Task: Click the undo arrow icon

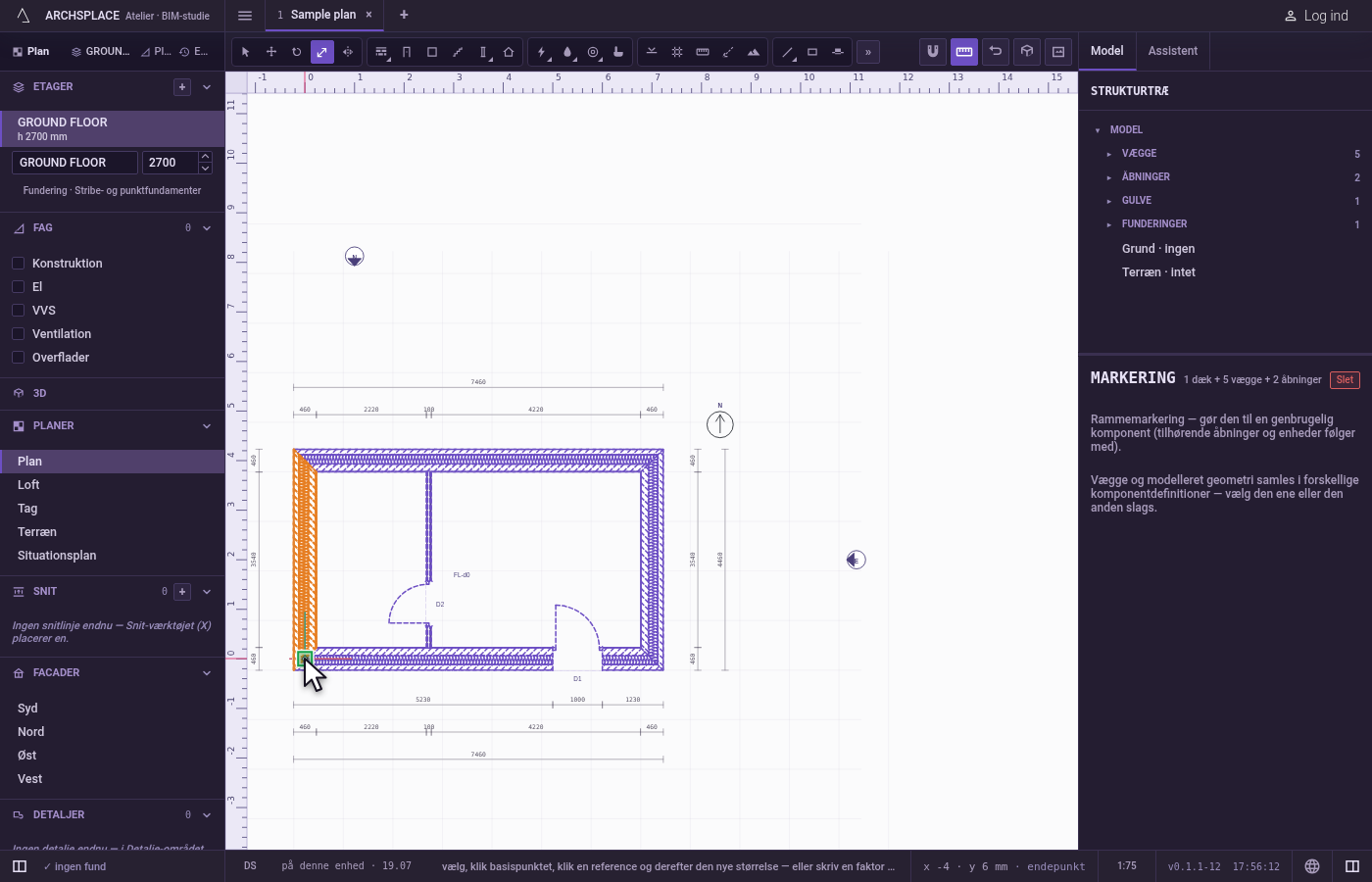Action: tap(996, 51)
